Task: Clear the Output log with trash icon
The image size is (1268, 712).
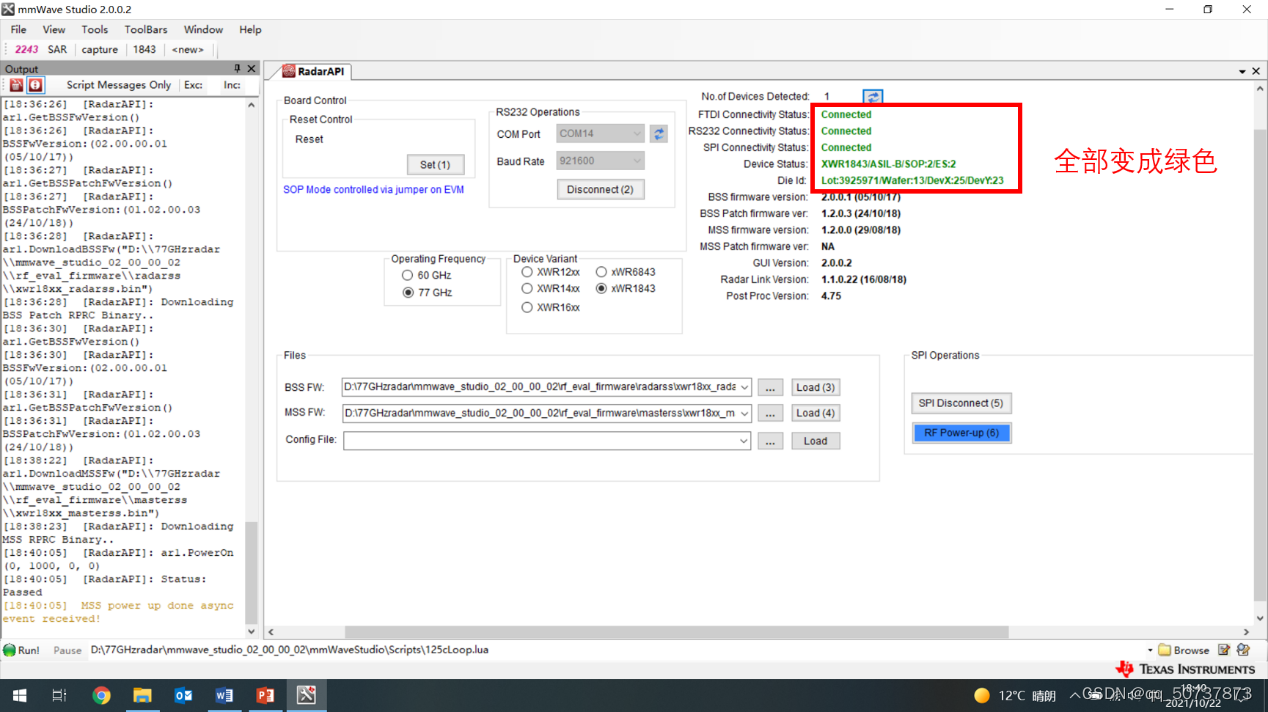Action: [x=16, y=85]
